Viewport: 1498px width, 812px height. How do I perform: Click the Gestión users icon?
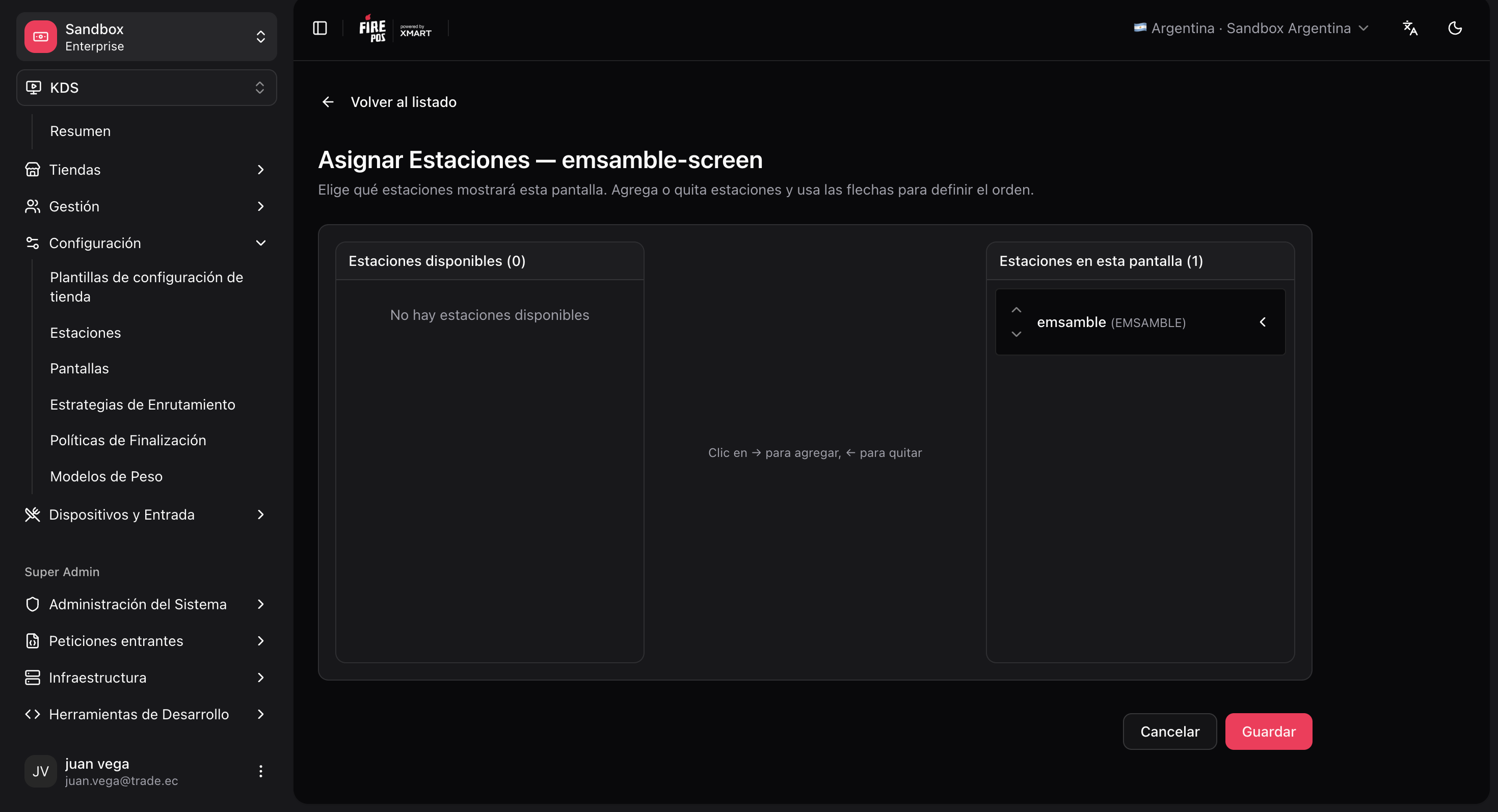point(33,206)
